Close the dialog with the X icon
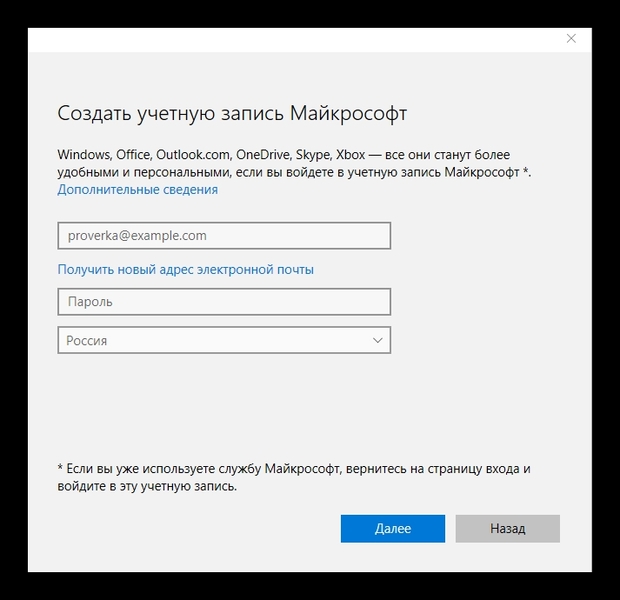Image resolution: width=620 pixels, height=600 pixels. 571,38
